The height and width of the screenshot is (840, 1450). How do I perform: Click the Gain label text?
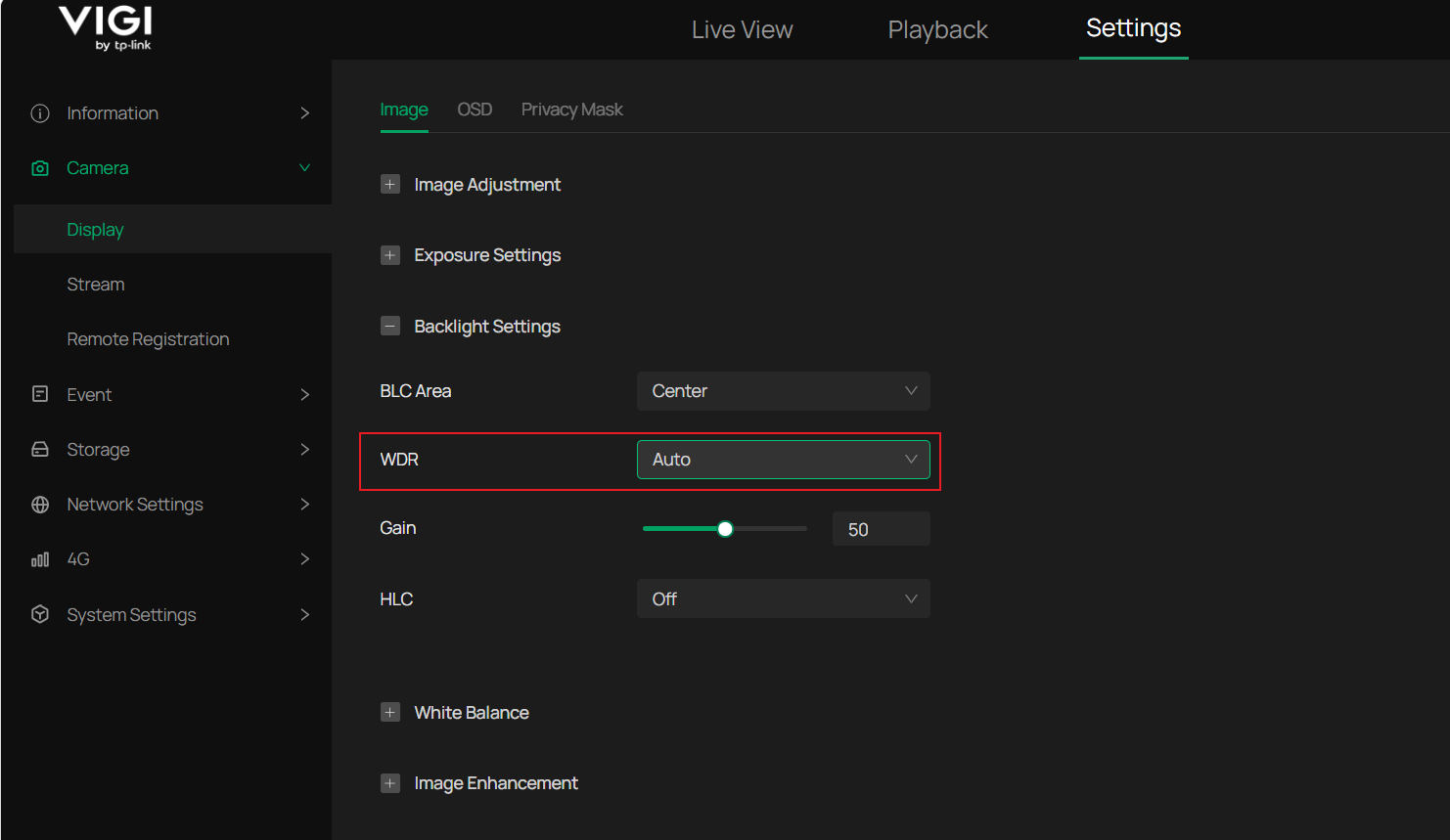pos(398,528)
